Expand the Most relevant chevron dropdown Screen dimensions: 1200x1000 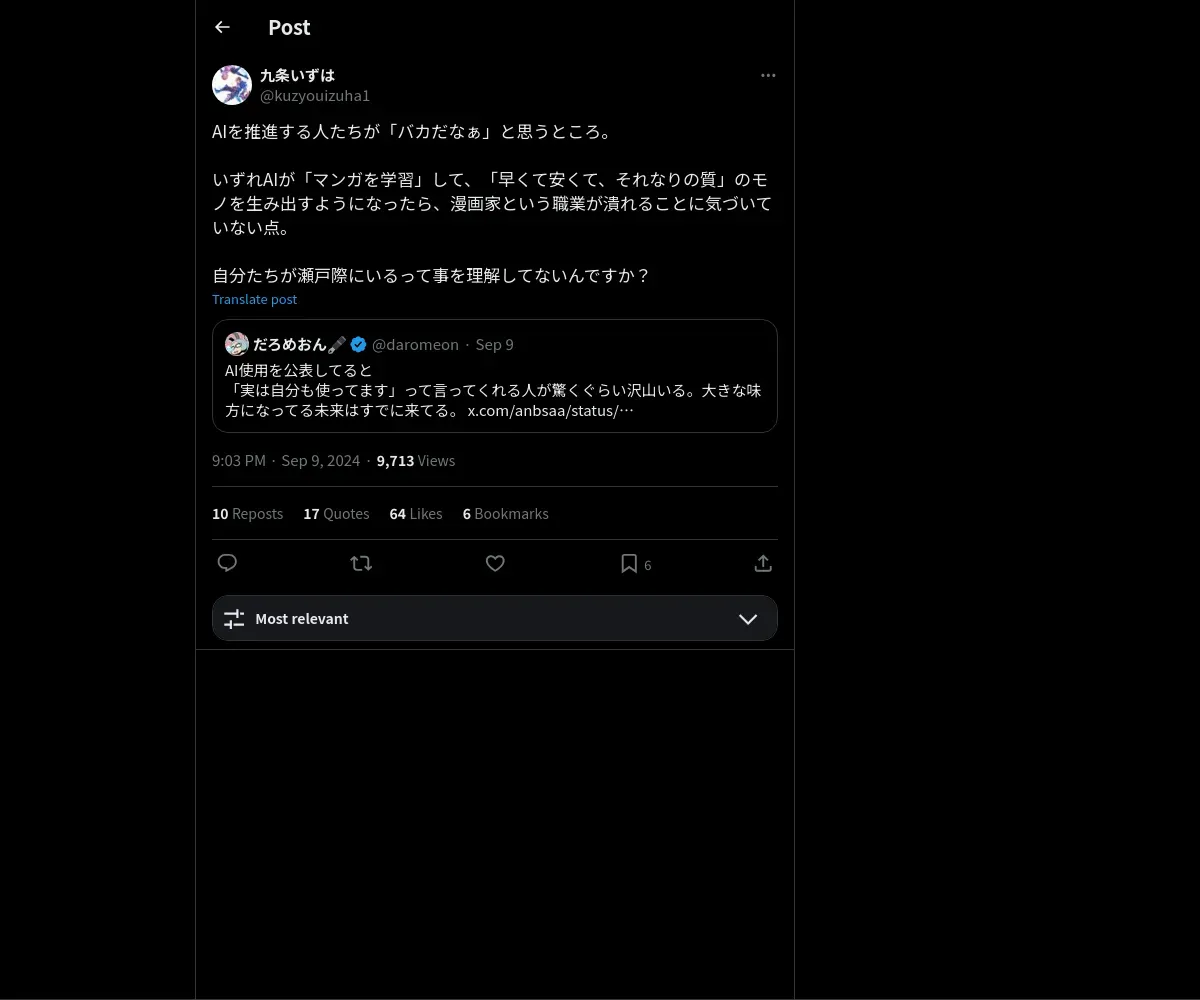(748, 619)
